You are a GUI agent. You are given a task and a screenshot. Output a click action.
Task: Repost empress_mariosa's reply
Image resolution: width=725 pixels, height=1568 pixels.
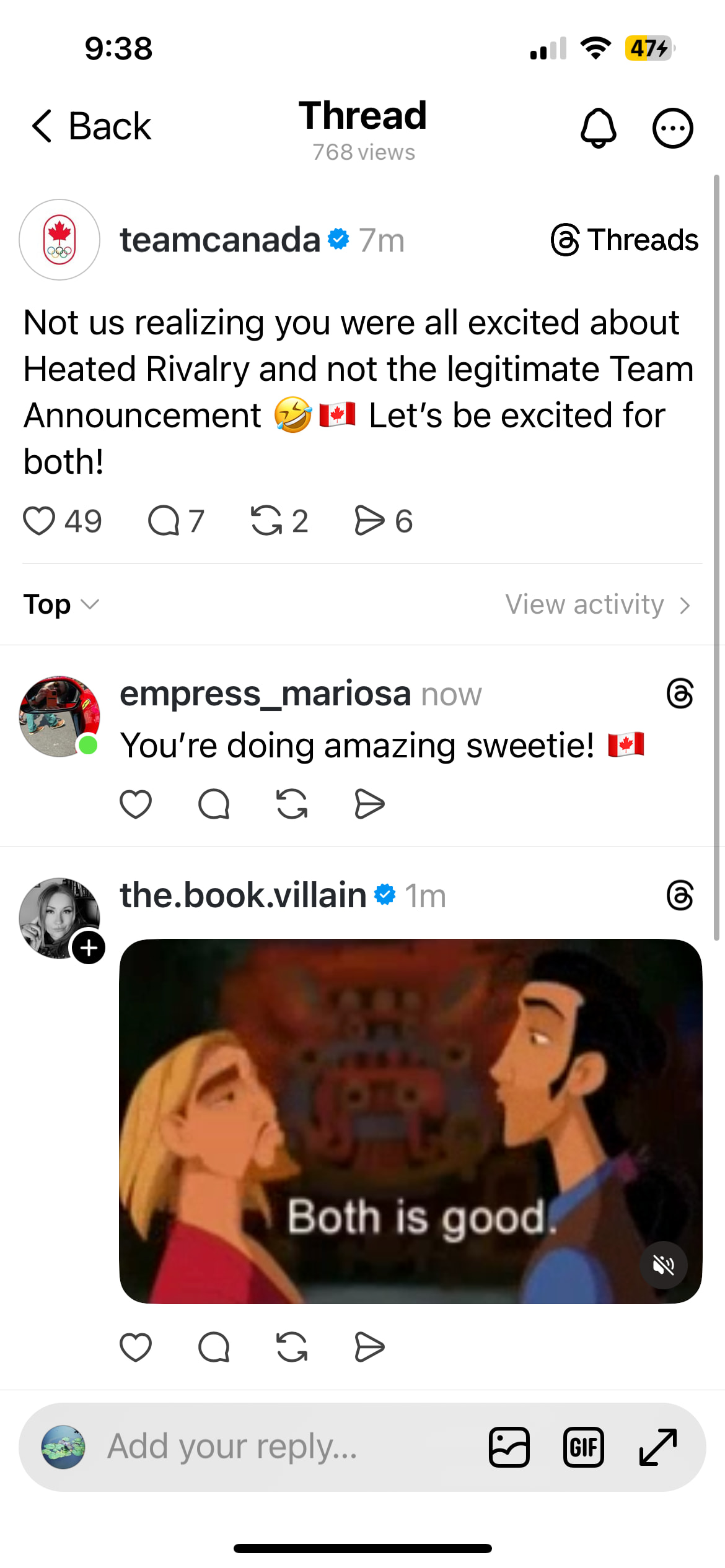(x=292, y=804)
